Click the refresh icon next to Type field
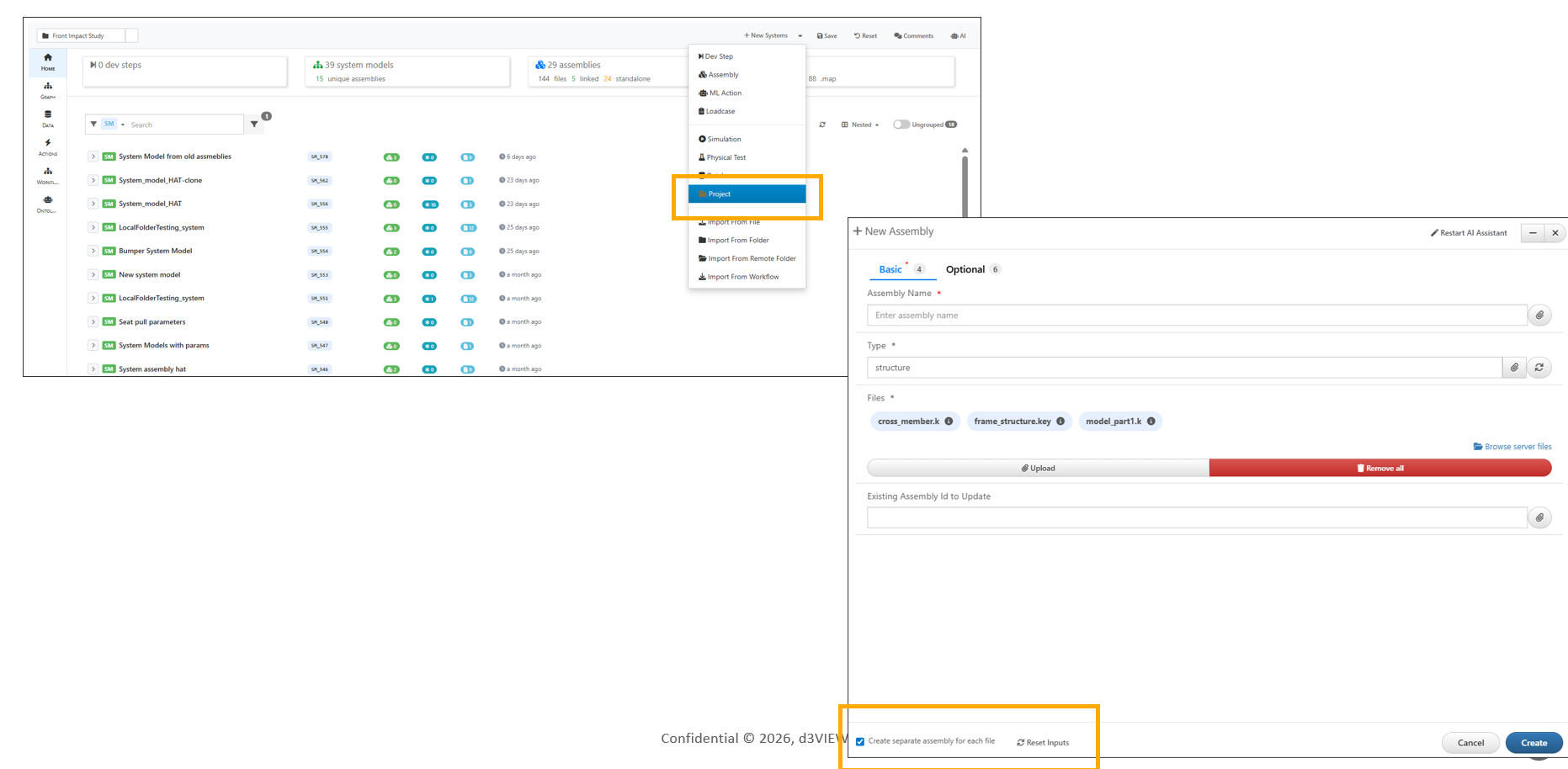 [1539, 368]
